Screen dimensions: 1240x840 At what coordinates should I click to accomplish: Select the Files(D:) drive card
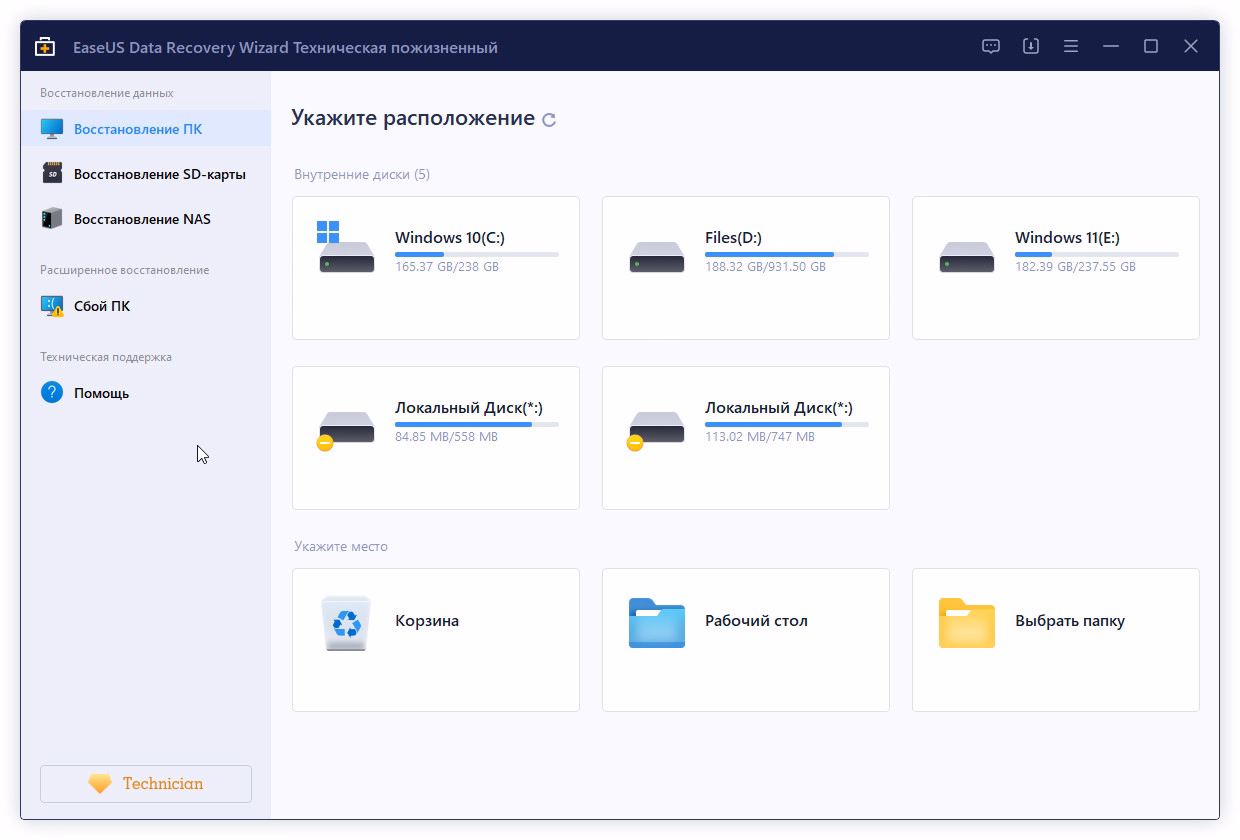tap(746, 268)
